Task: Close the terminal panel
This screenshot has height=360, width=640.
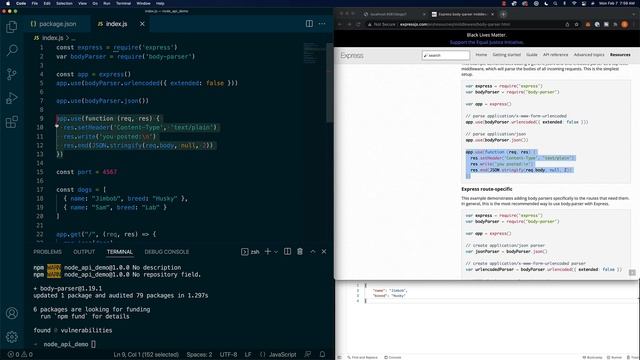Action: 324,251
